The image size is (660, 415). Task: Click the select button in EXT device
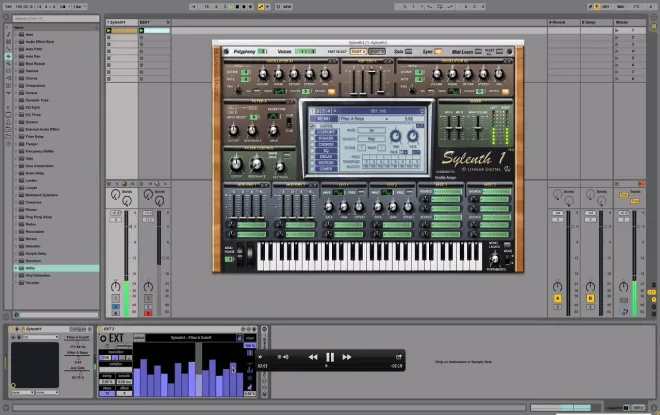[139, 338]
